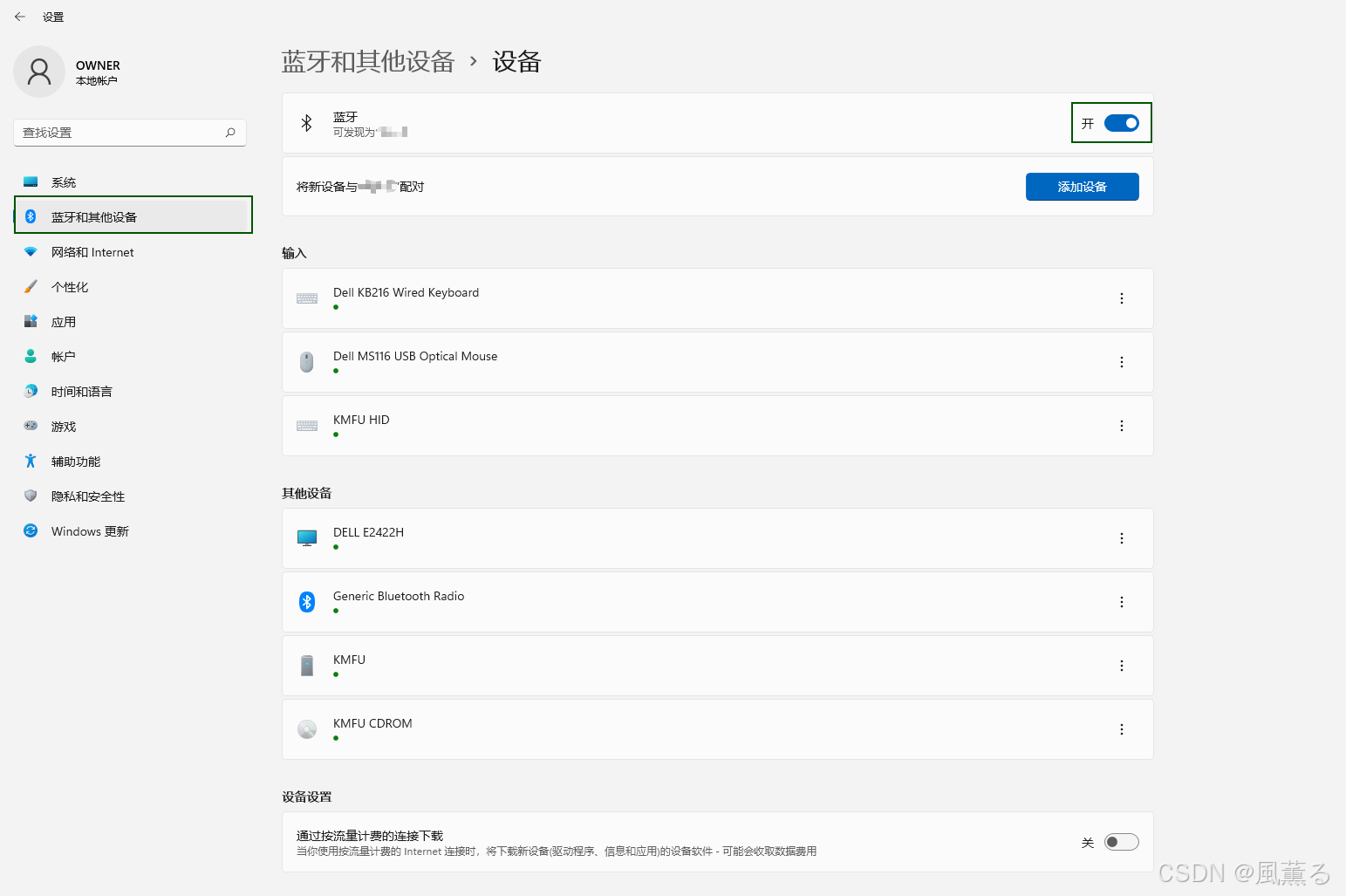Select the Generic Bluetooth Radio text
The height and width of the screenshot is (896, 1346).
click(399, 596)
